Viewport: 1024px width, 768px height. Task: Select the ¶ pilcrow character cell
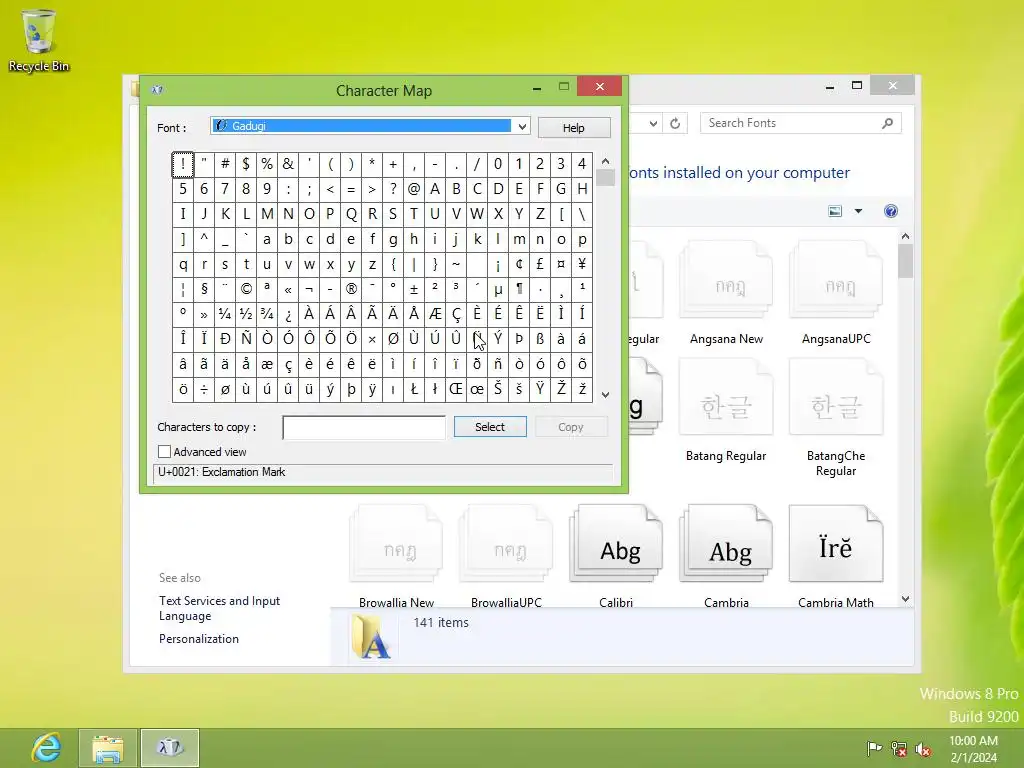[519, 289]
